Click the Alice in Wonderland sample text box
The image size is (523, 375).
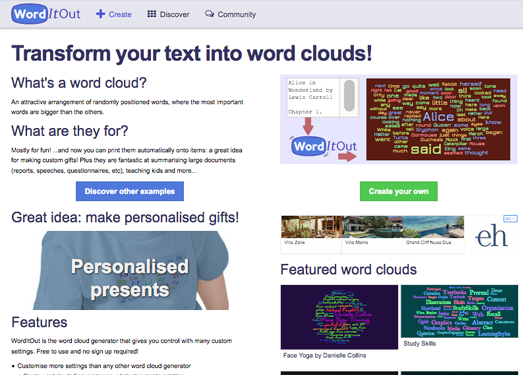[323, 97]
